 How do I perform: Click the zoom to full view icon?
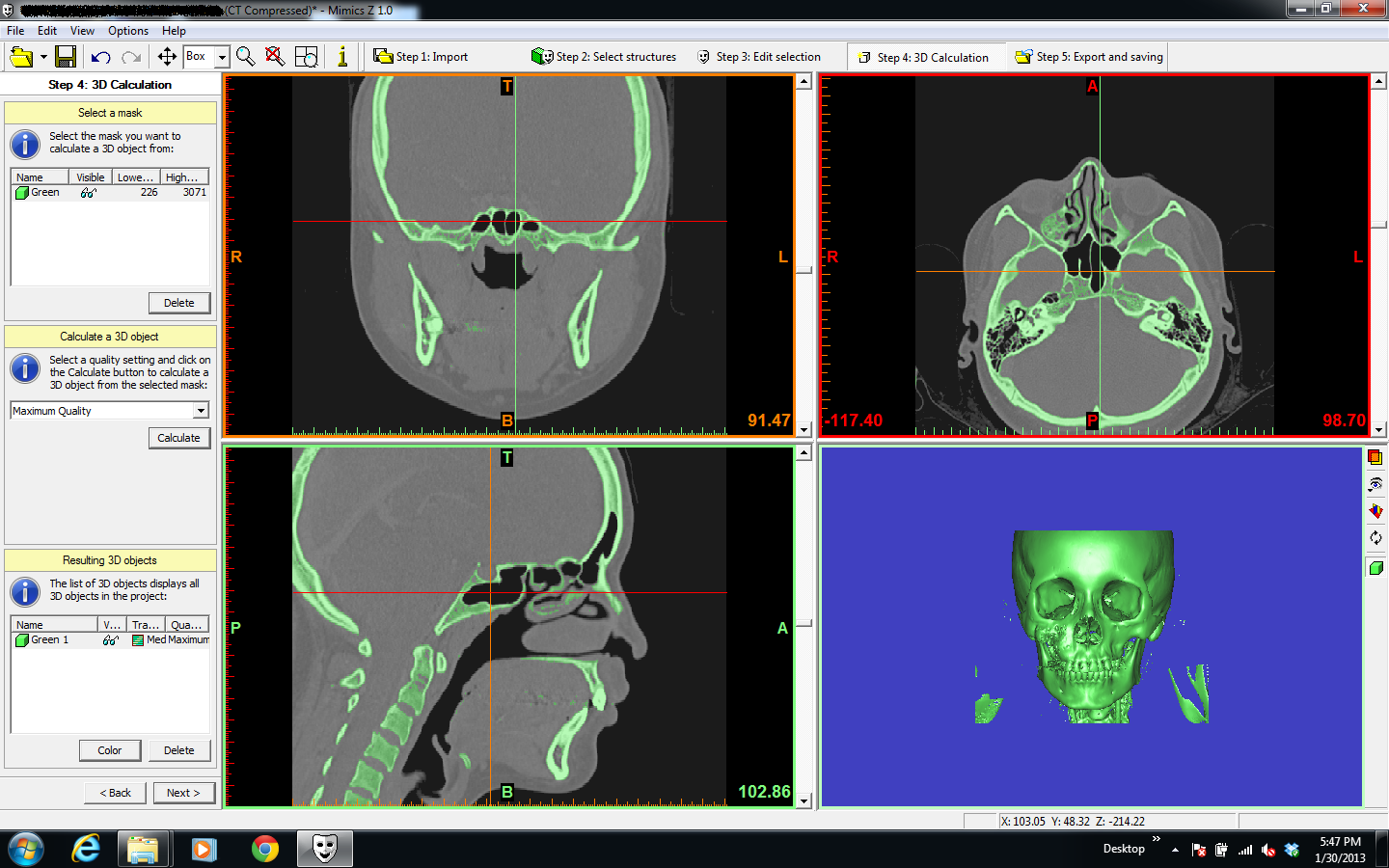306,56
